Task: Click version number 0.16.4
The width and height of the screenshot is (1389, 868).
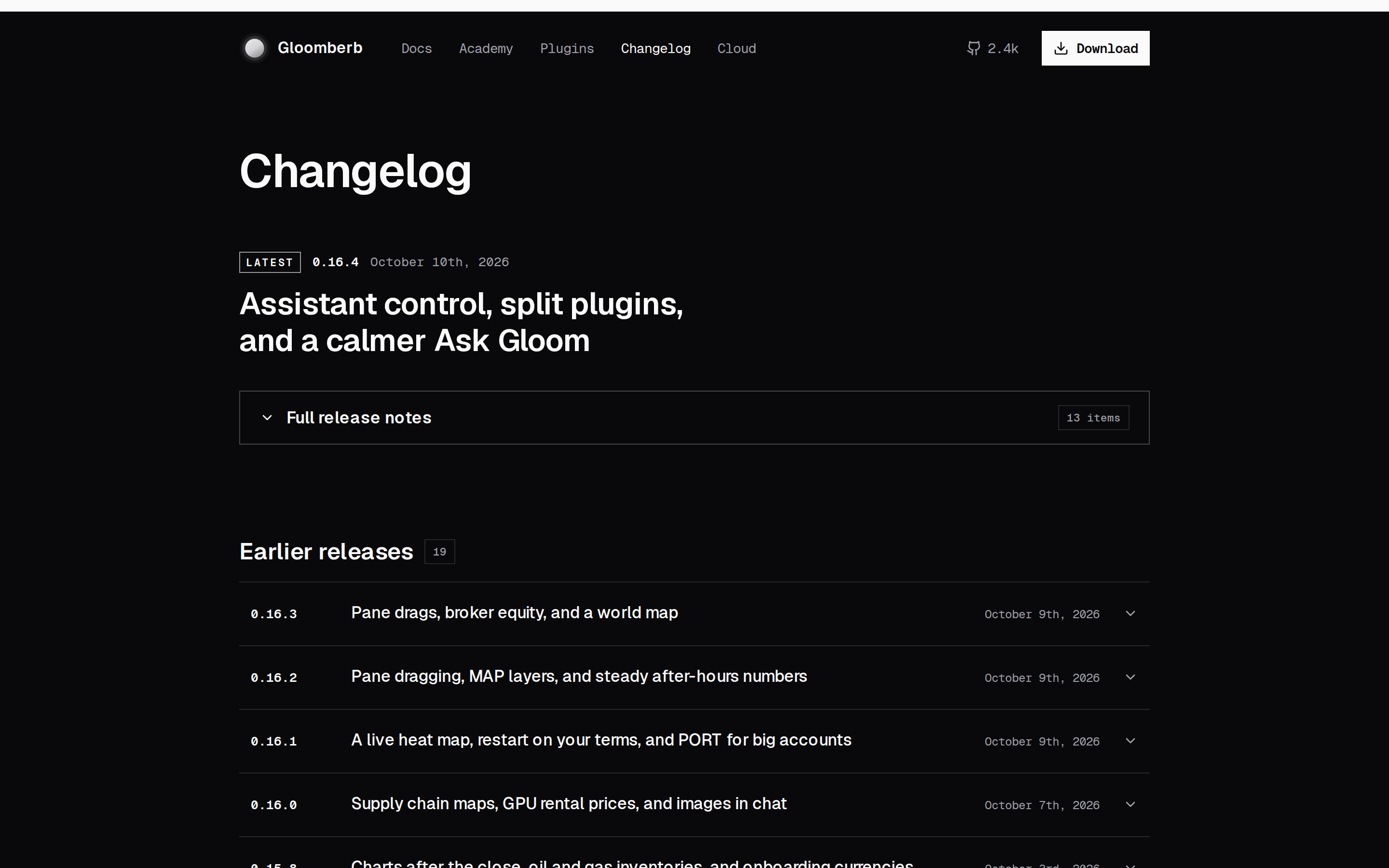Action: coord(335,262)
